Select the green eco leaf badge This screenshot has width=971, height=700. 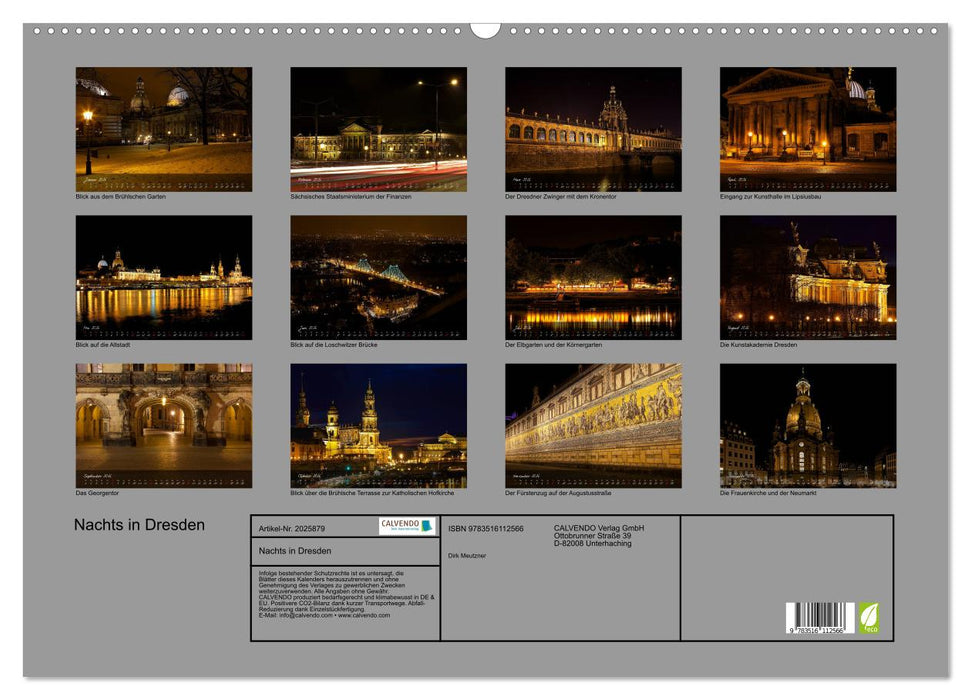pyautogui.click(x=869, y=620)
